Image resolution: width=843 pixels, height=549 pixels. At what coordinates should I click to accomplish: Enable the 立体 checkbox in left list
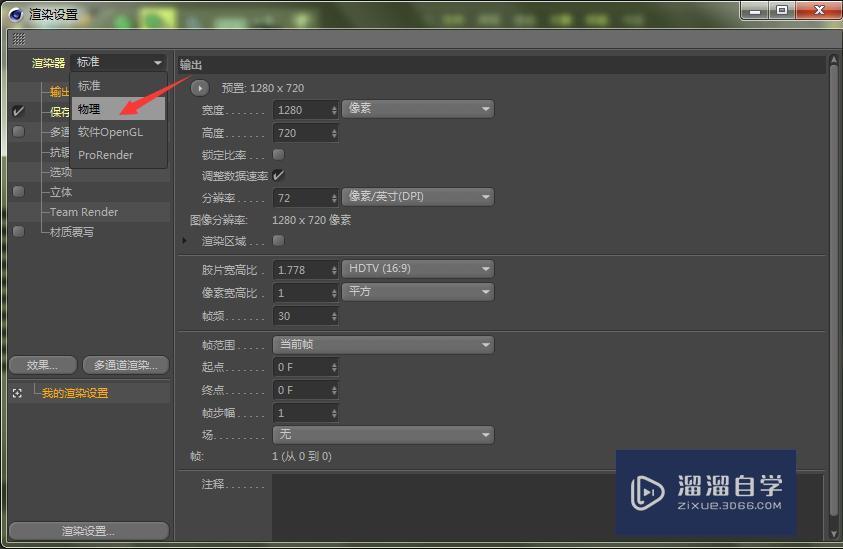(x=18, y=191)
